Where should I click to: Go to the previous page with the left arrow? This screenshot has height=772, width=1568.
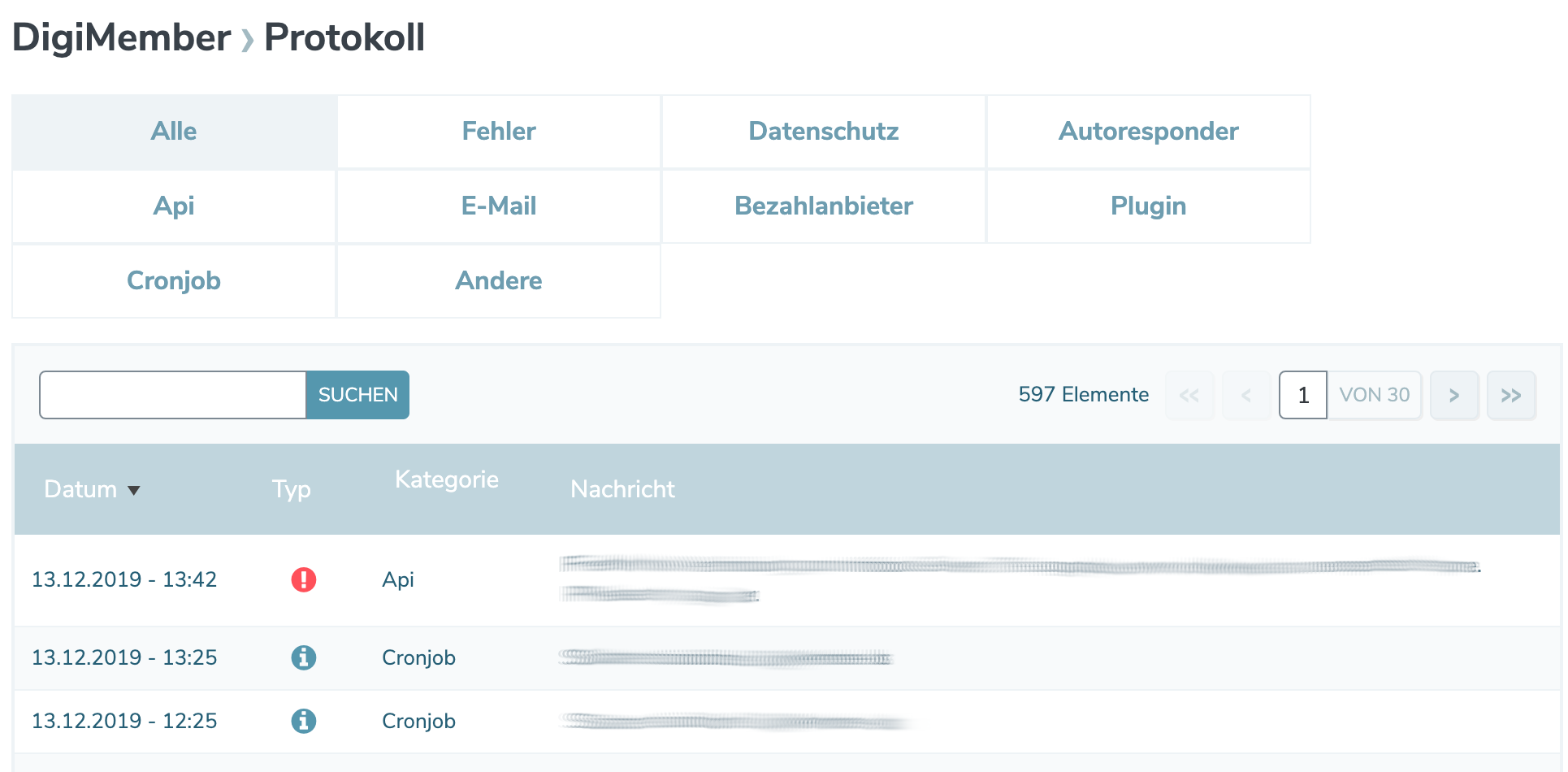(1246, 395)
